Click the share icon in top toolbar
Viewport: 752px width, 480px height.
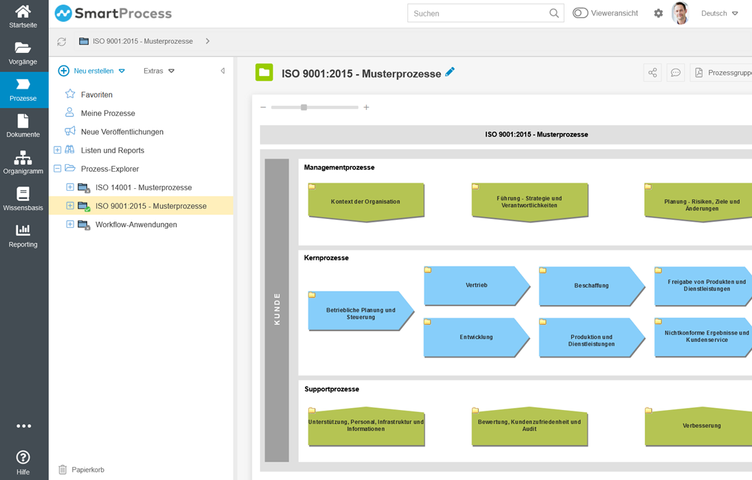pyautogui.click(x=653, y=73)
